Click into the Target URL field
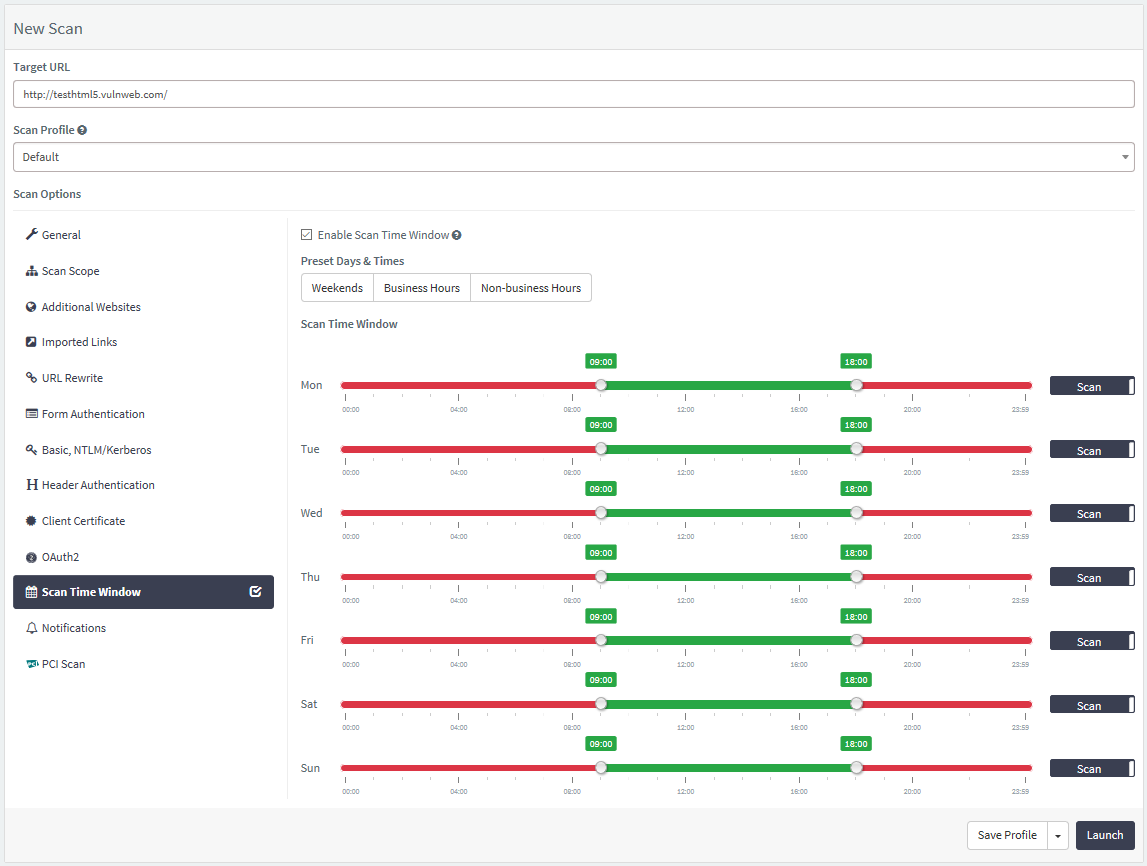Screen dimensions: 1147x866 (x=574, y=94)
